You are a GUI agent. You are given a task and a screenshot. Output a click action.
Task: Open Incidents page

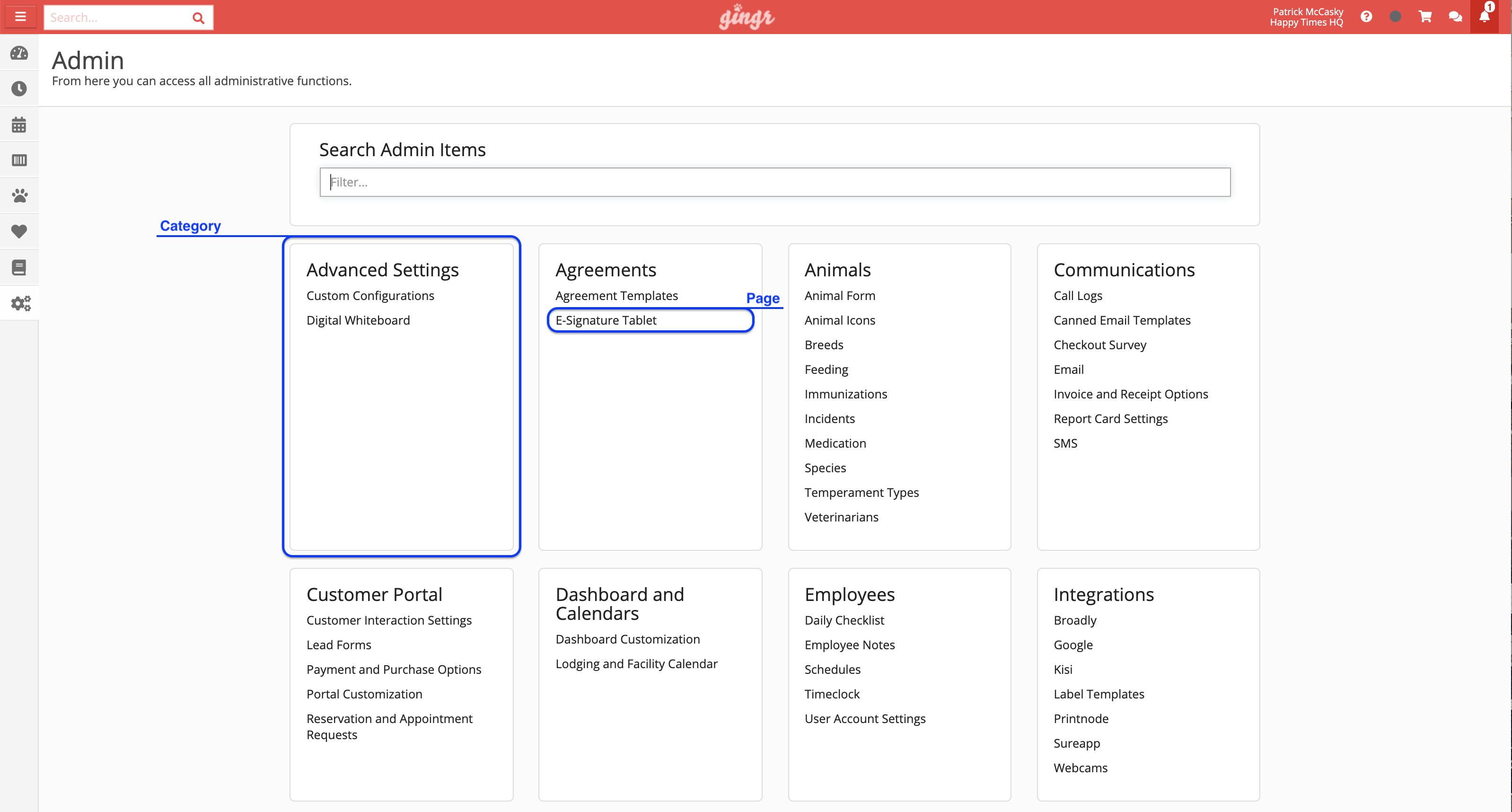pos(830,419)
